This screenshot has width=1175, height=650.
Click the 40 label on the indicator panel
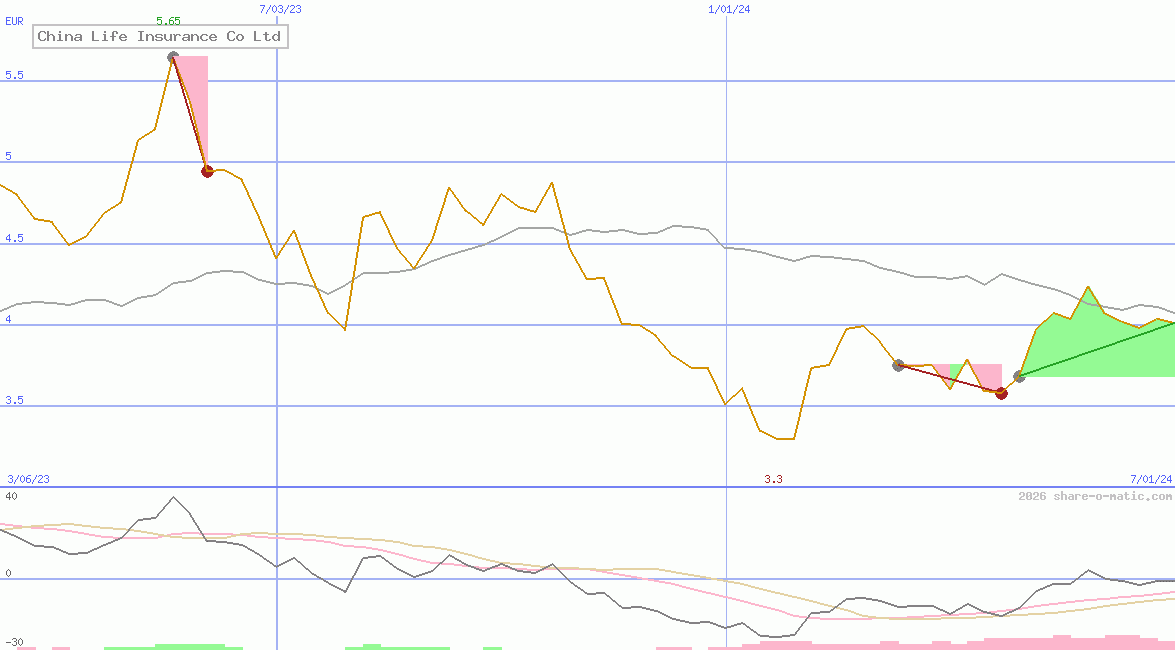pos(11,496)
